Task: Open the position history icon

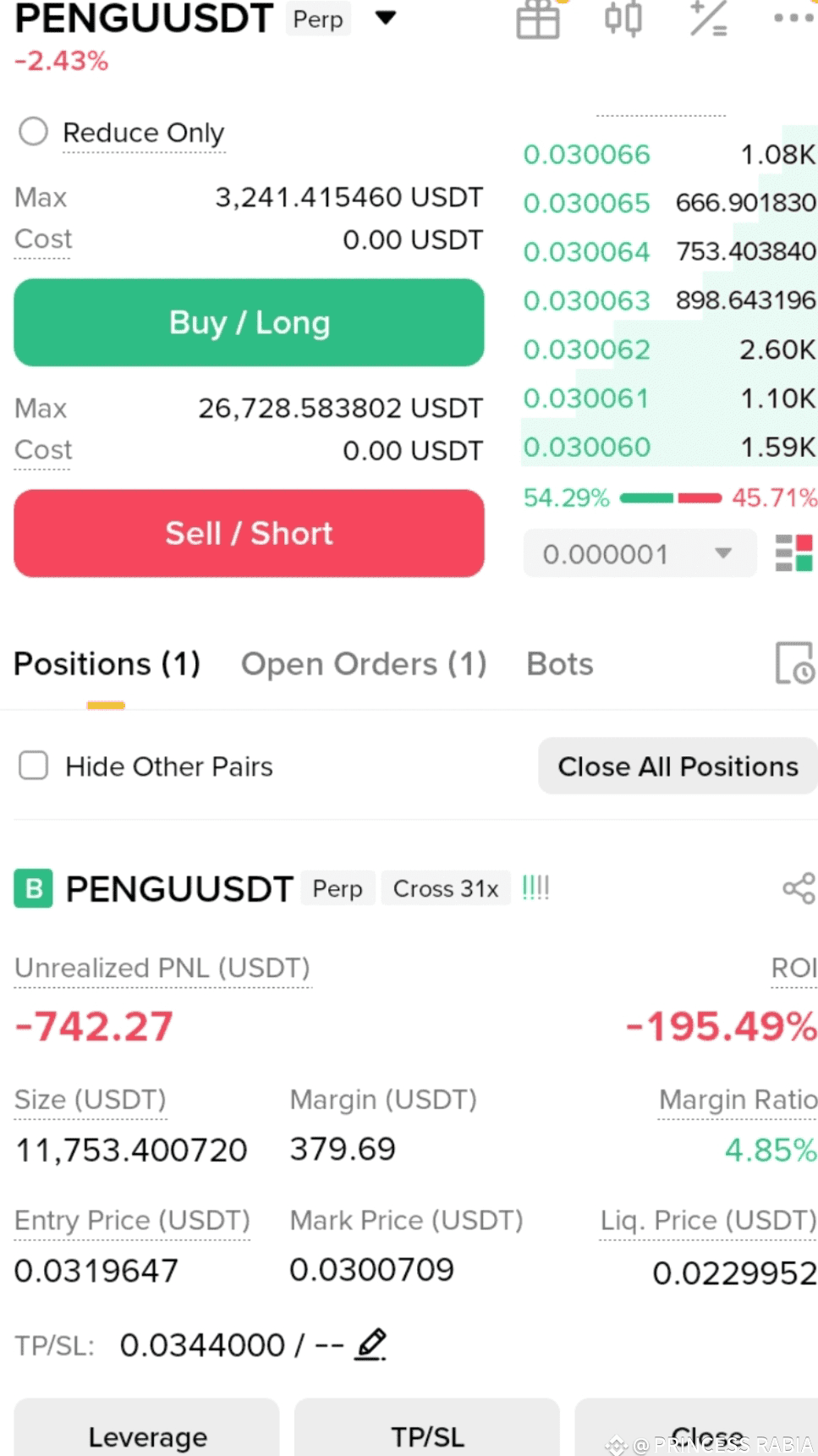Action: click(x=795, y=662)
